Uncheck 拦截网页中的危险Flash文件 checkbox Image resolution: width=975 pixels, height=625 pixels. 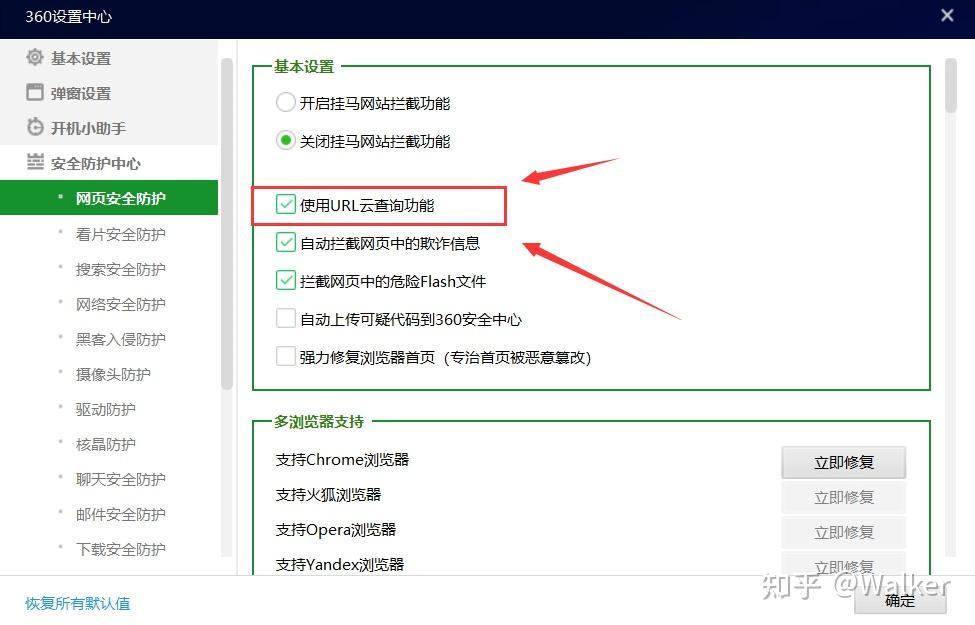[x=285, y=280]
